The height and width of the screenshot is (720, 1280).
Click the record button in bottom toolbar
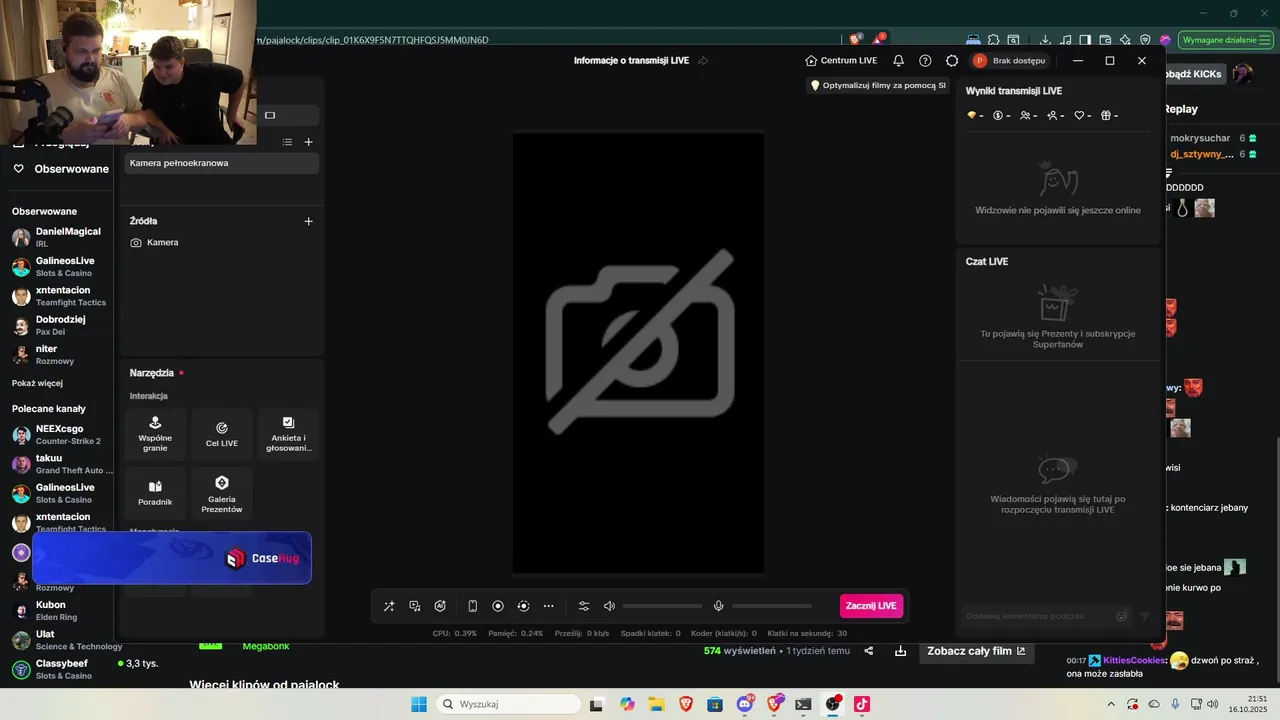point(498,606)
